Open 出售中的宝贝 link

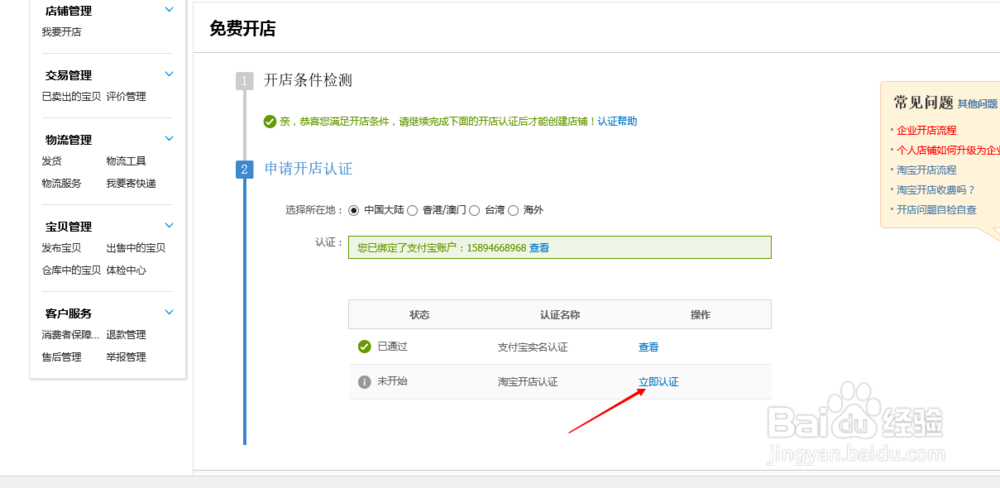(x=136, y=248)
